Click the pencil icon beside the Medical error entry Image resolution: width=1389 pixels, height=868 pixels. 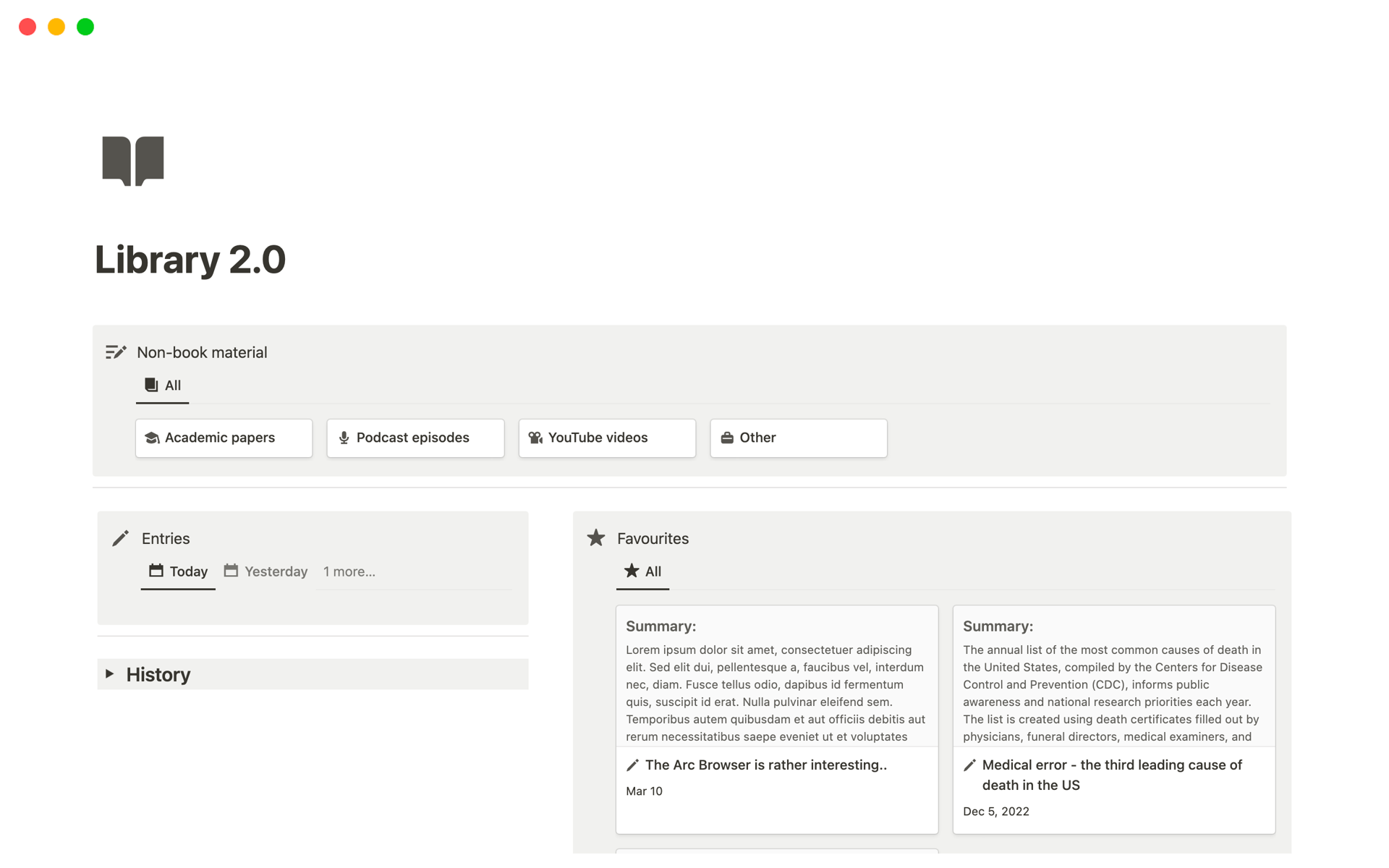tap(970, 765)
